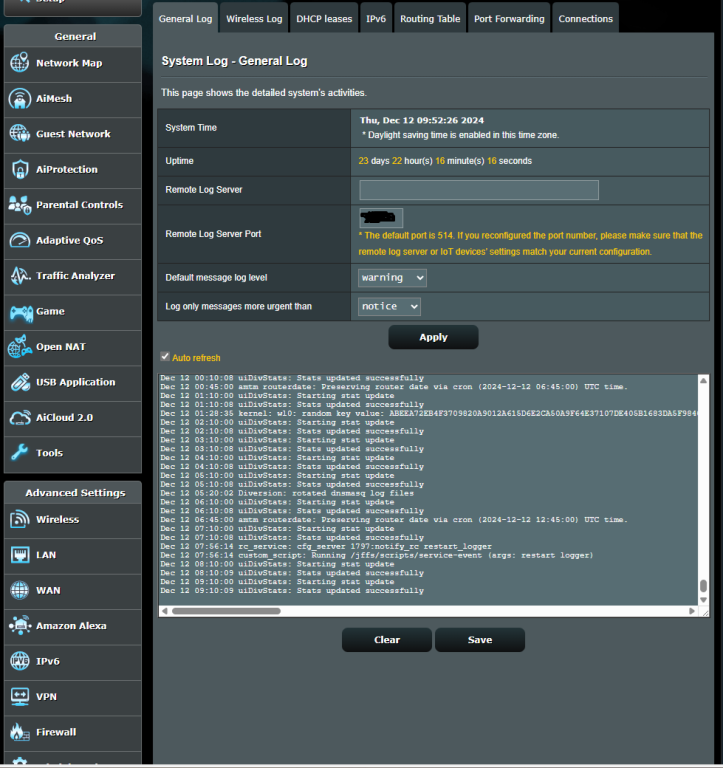This screenshot has width=723, height=768.
Task: Open 'Log only messages more urgent than' dropdown
Action: (389, 307)
